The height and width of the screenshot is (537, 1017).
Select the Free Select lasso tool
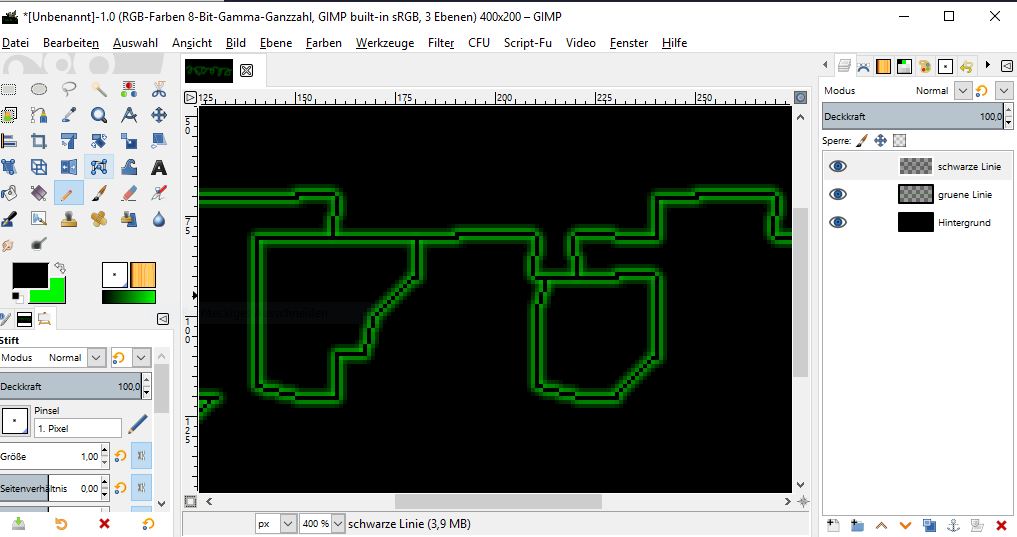click(x=69, y=90)
